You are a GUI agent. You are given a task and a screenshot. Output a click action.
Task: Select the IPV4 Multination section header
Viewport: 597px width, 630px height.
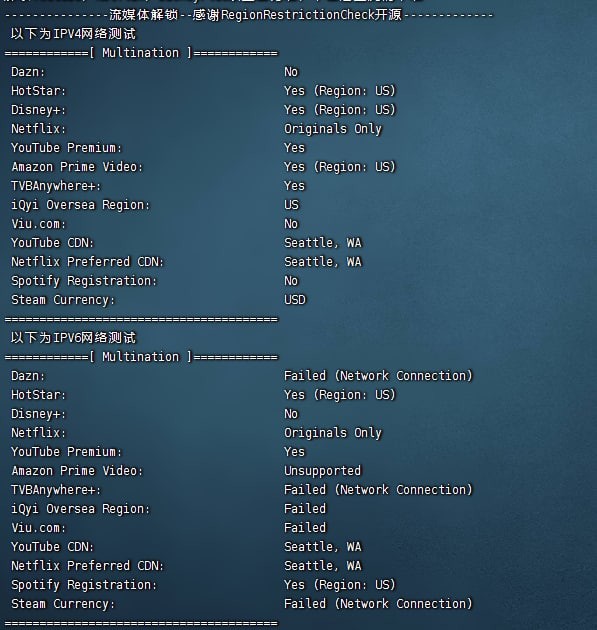141,53
